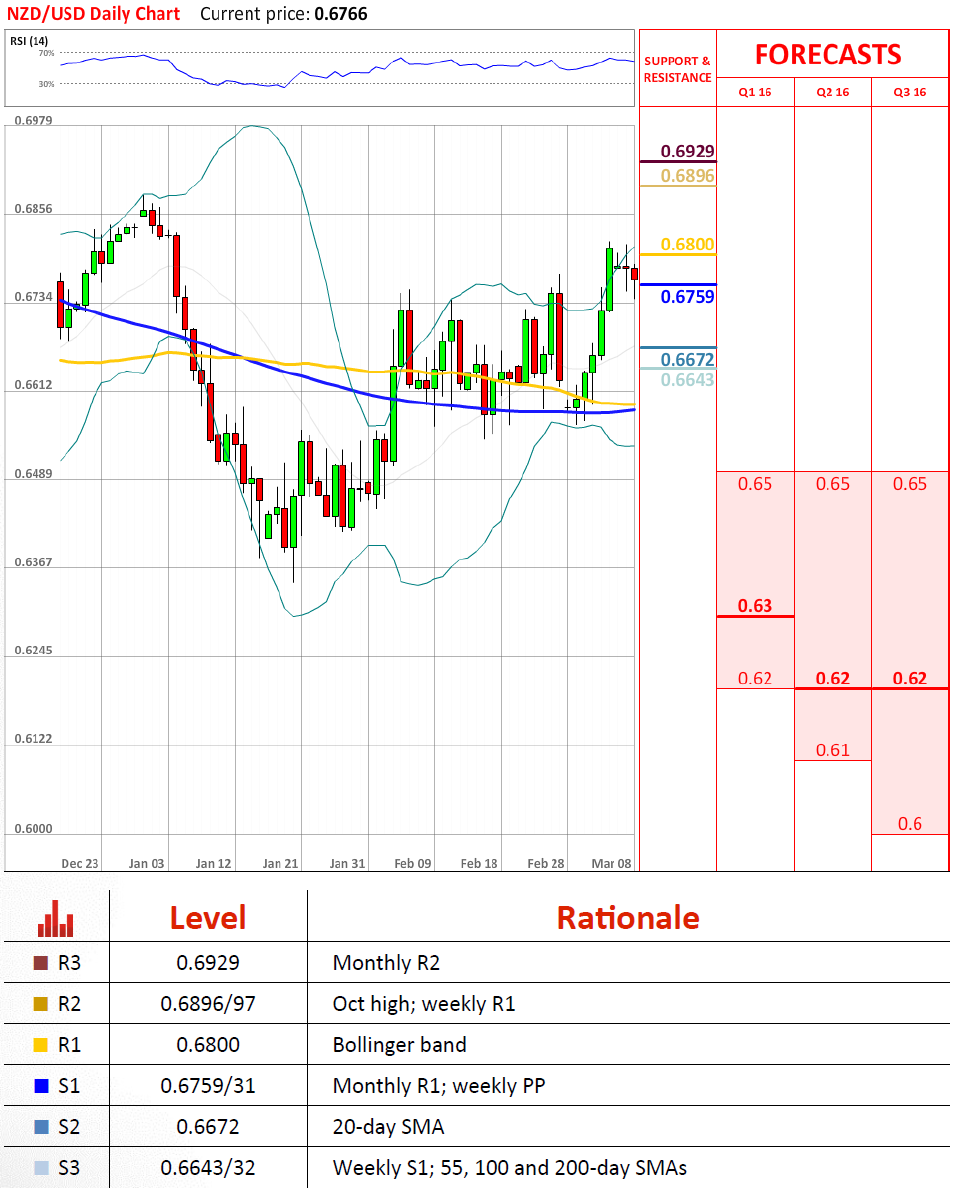
Task: Select the NZD/USD Daily Chart title
Action: click(93, 14)
